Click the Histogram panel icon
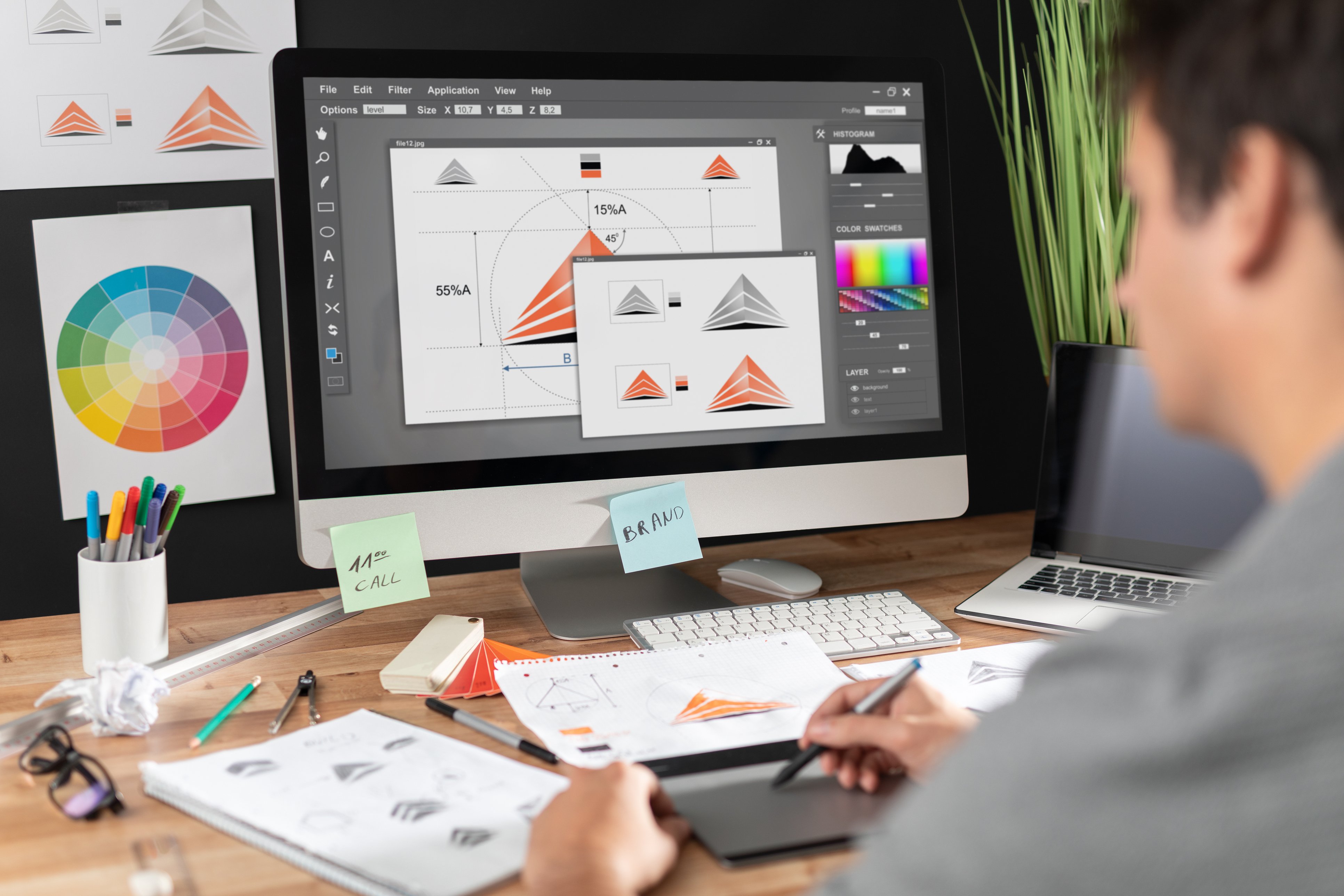Image resolution: width=1344 pixels, height=896 pixels. [820, 132]
